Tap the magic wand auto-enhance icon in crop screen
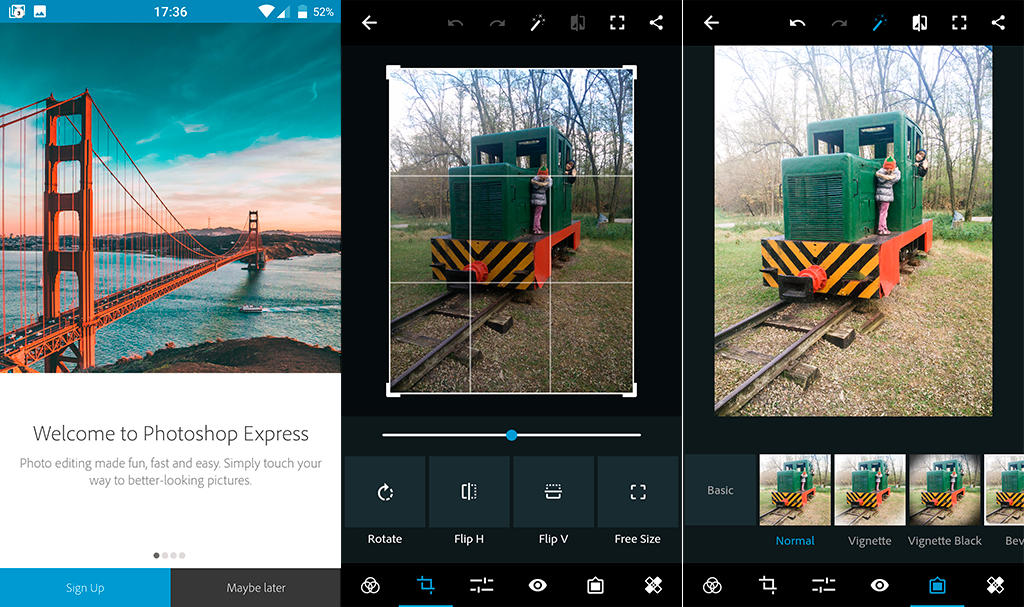This screenshot has height=607, width=1024. pos(537,23)
